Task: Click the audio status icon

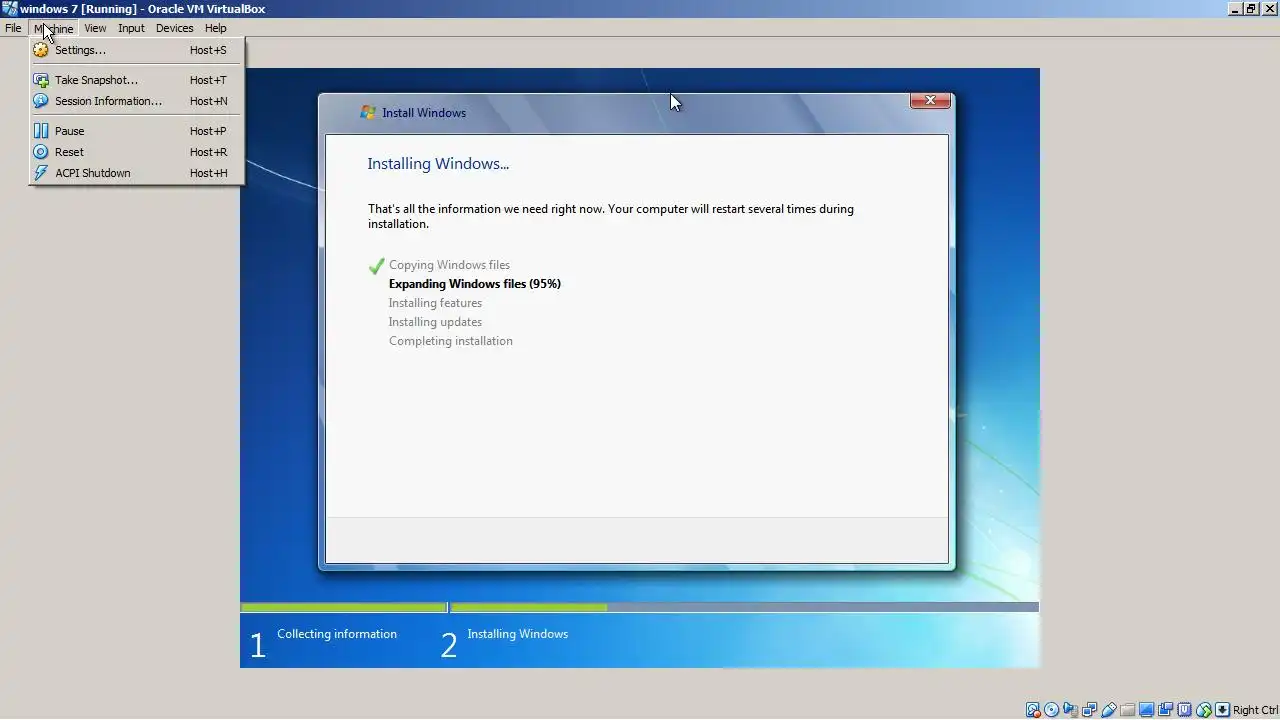Action: click(x=1070, y=710)
